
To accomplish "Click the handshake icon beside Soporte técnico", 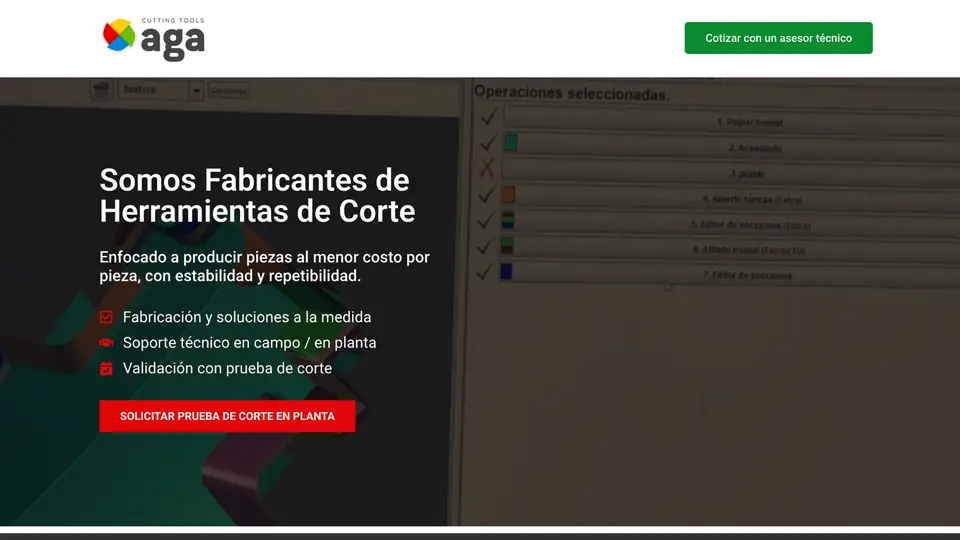I will (x=106, y=343).
